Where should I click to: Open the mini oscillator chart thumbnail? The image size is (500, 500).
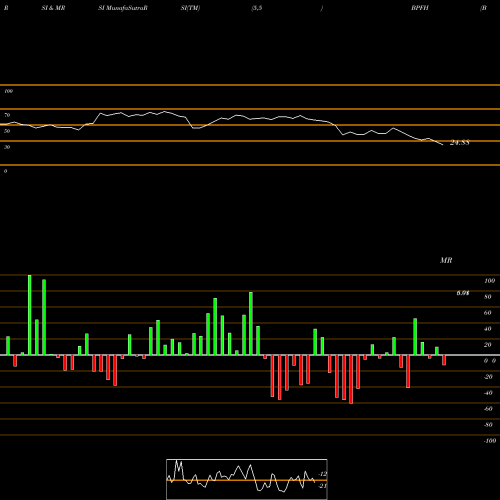247,479
